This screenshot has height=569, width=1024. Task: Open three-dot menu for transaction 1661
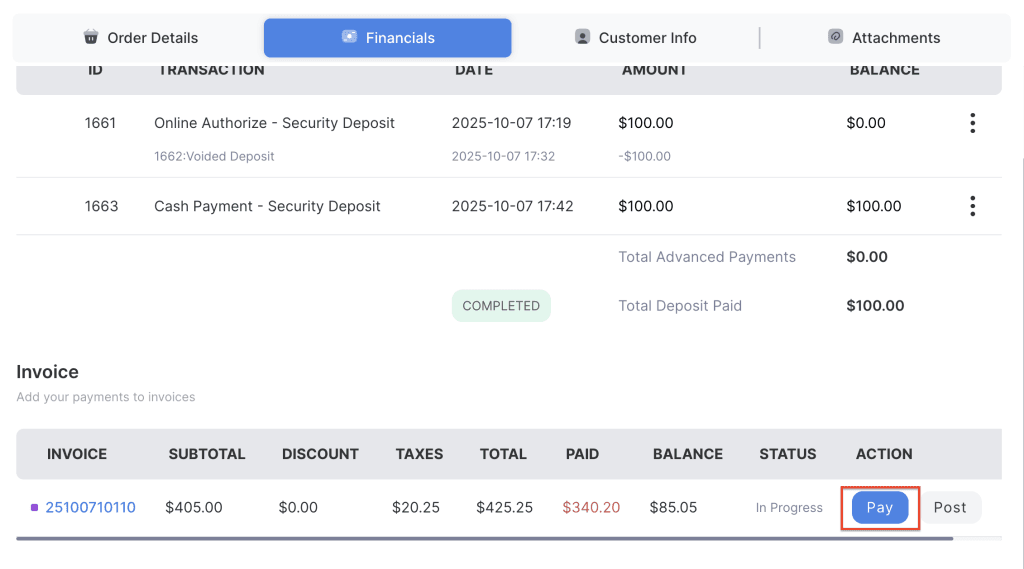(x=972, y=123)
